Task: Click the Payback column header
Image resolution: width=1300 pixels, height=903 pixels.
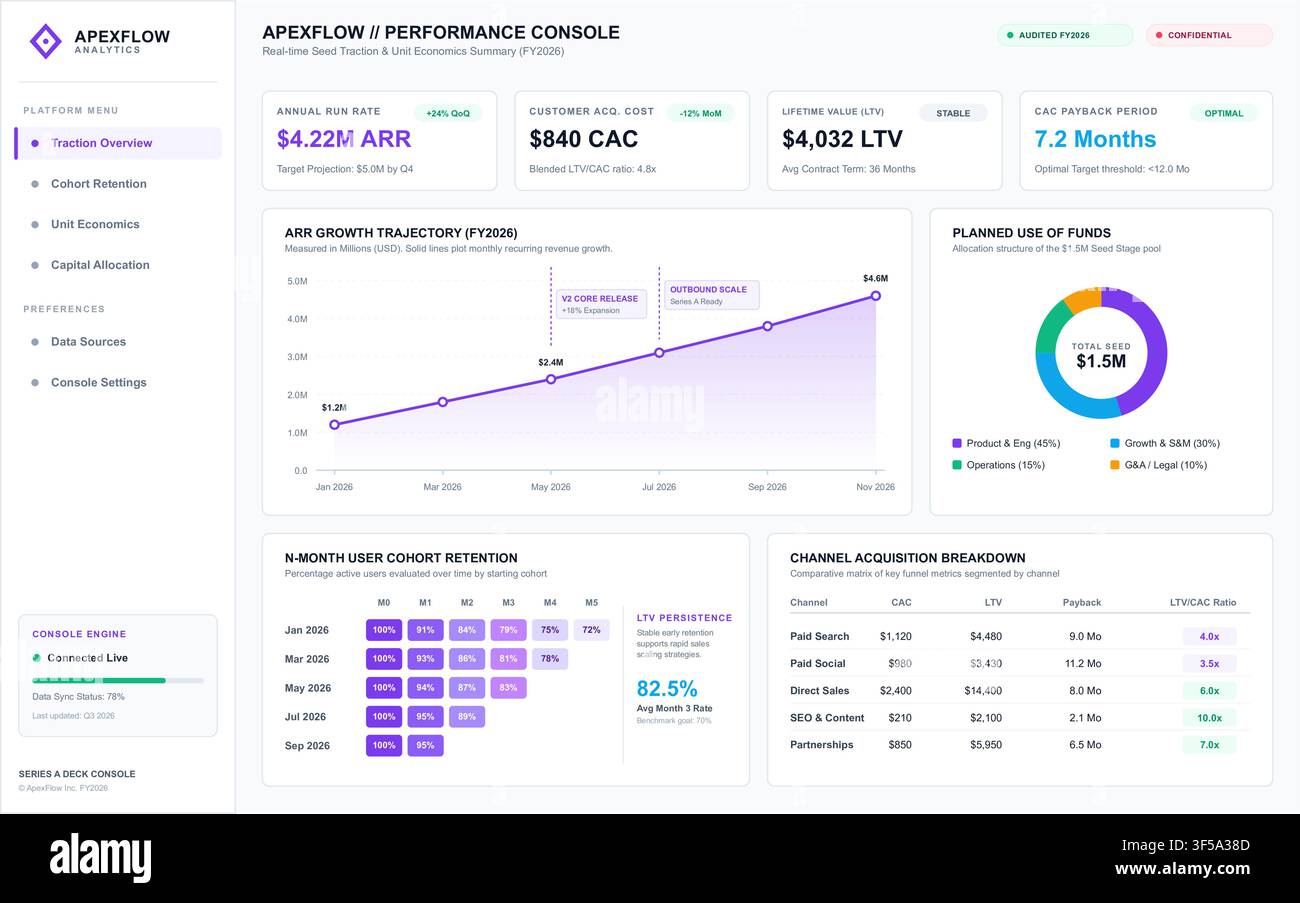Action: [x=1082, y=603]
